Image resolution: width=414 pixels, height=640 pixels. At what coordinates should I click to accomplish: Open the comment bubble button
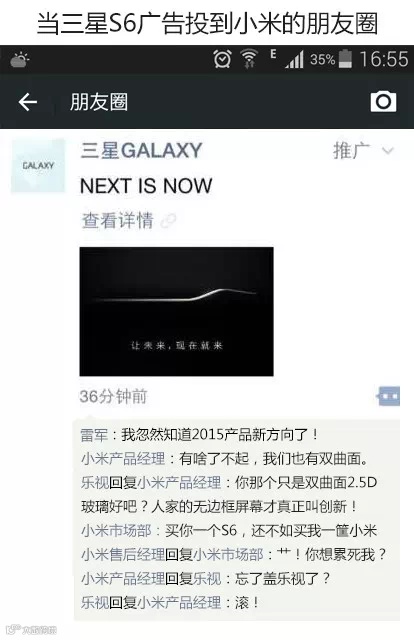pos(388,396)
